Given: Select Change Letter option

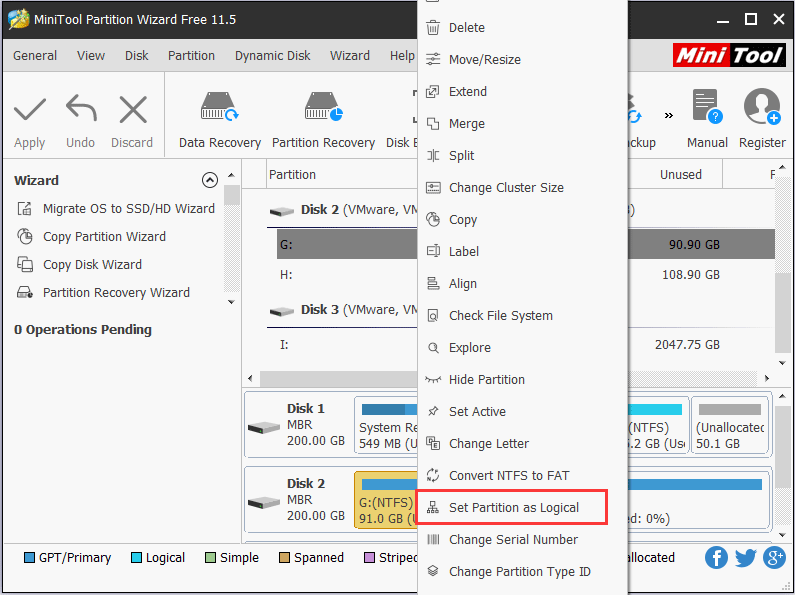Looking at the screenshot, I should (x=522, y=443).
